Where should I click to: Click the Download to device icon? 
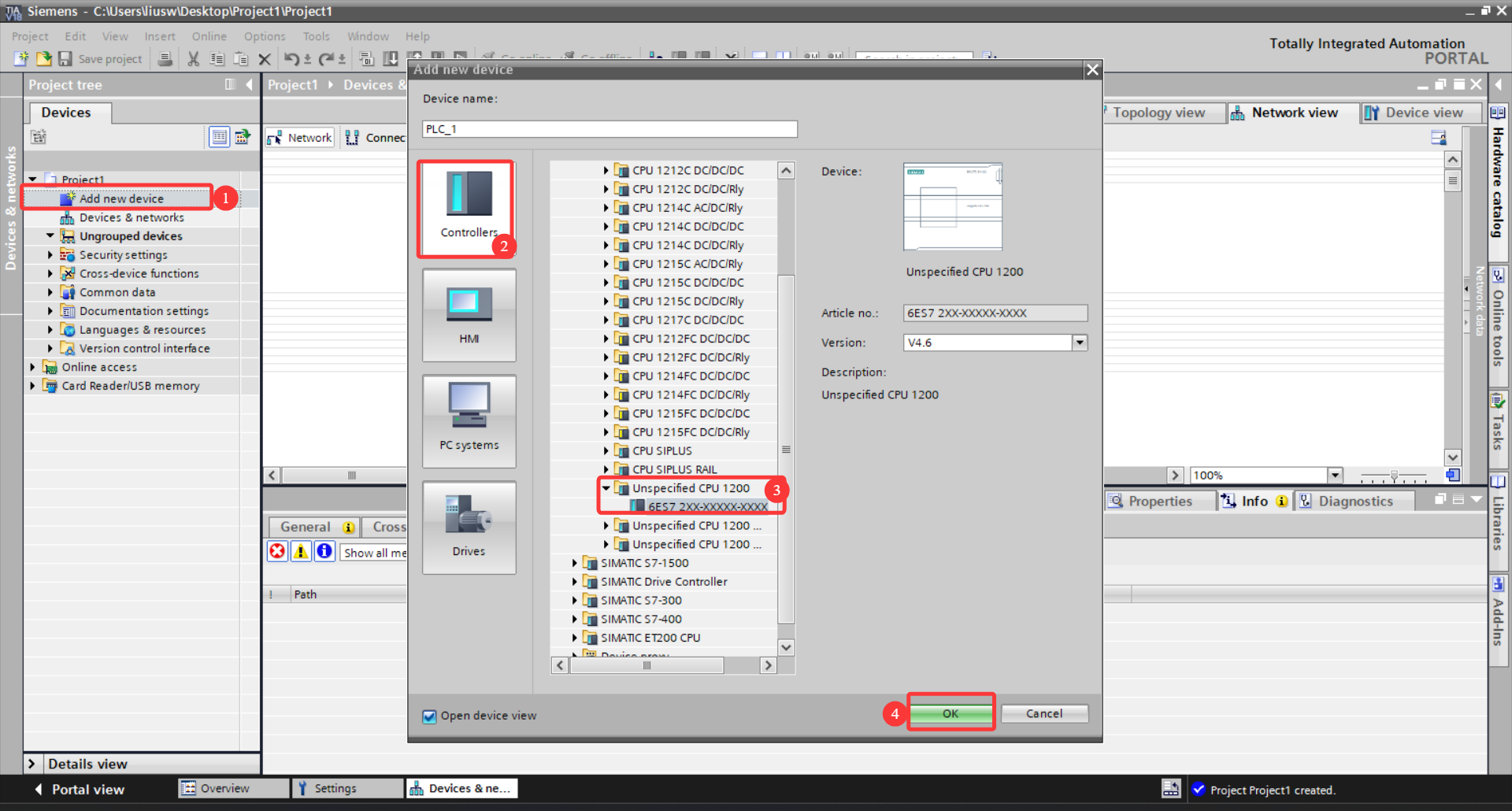390,58
